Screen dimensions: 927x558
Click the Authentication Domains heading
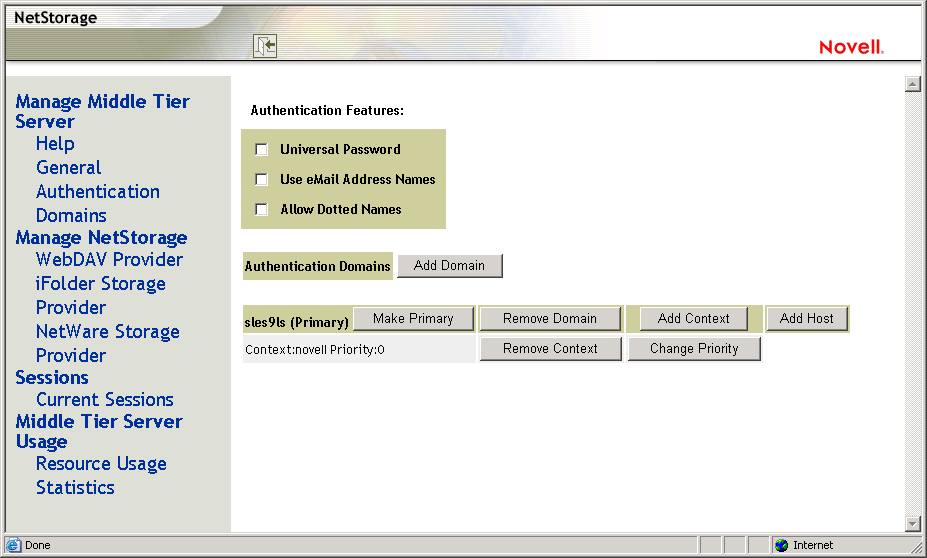(317, 266)
